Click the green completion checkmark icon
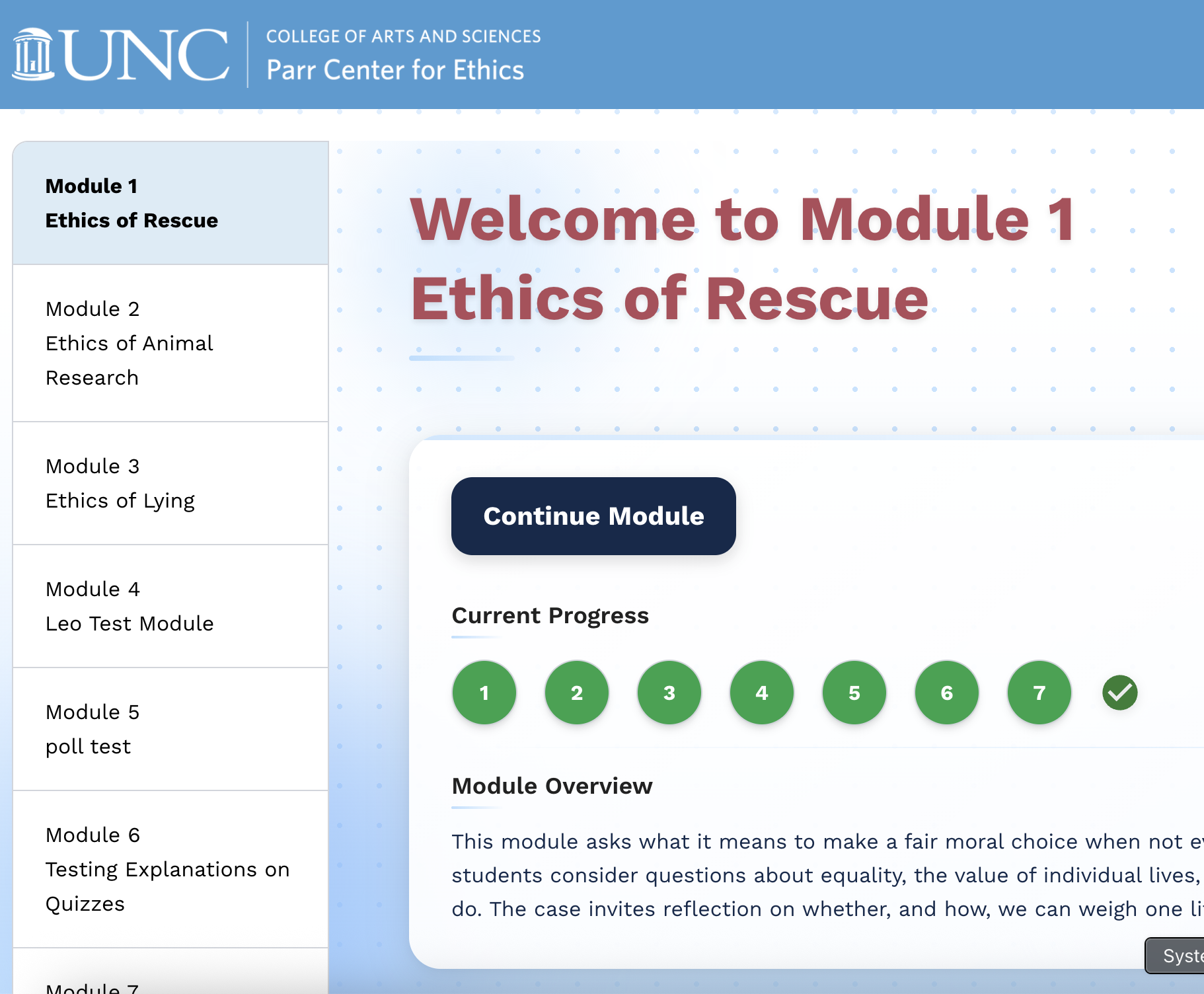1204x994 pixels. pyautogui.click(x=1119, y=693)
